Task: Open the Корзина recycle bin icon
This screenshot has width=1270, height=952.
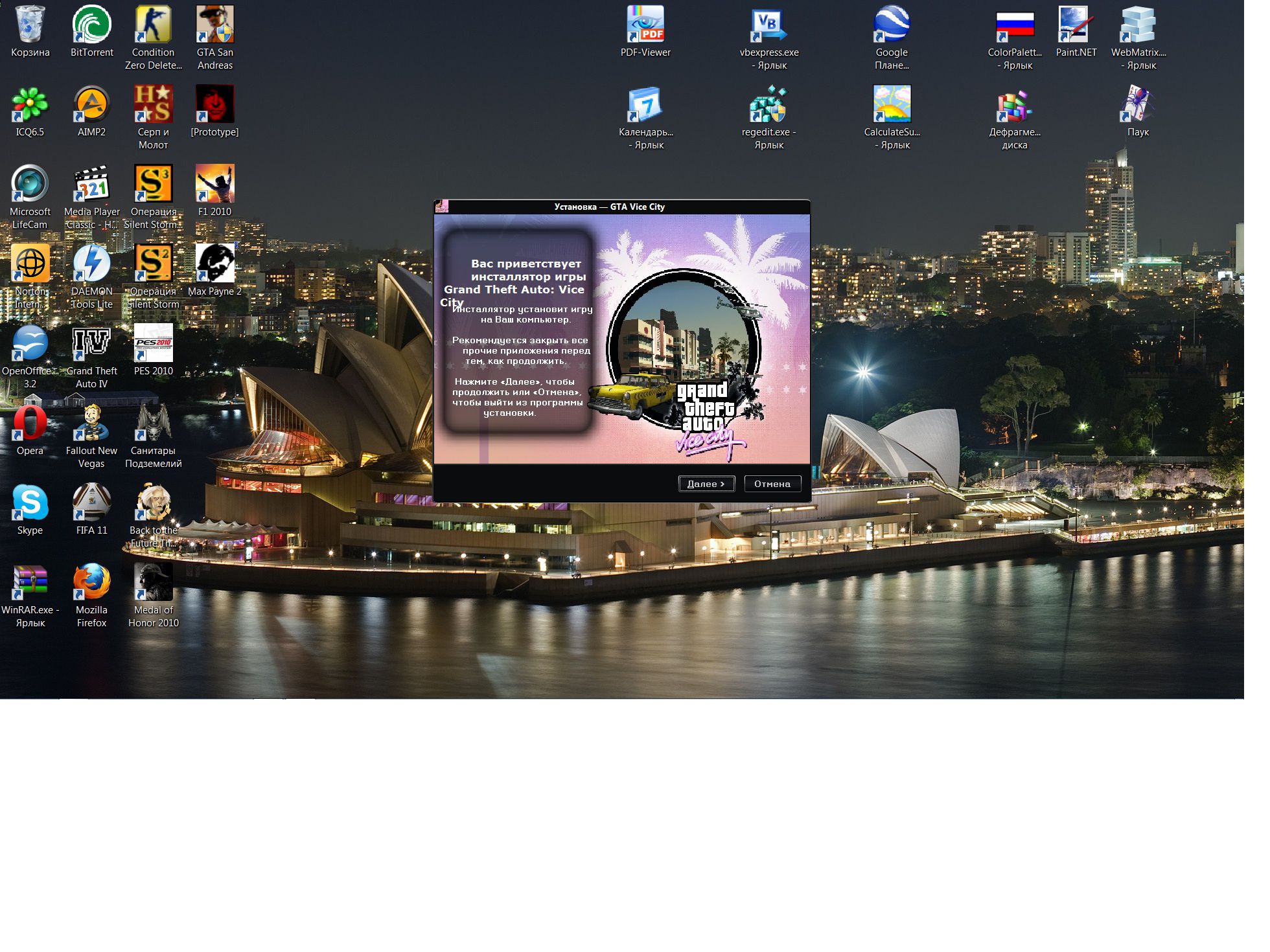Action: 30,25
